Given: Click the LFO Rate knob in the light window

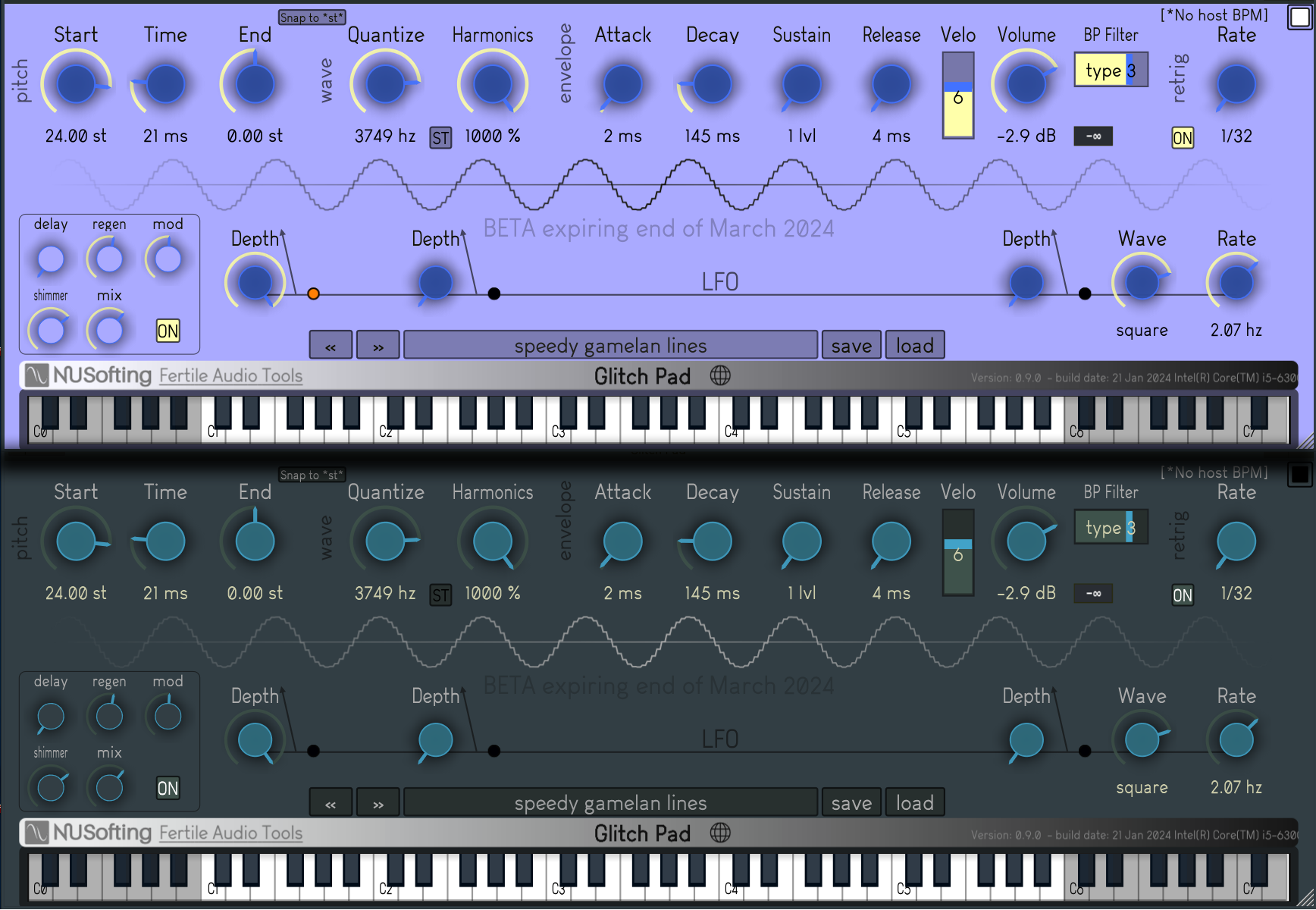Looking at the screenshot, I should click(1236, 282).
